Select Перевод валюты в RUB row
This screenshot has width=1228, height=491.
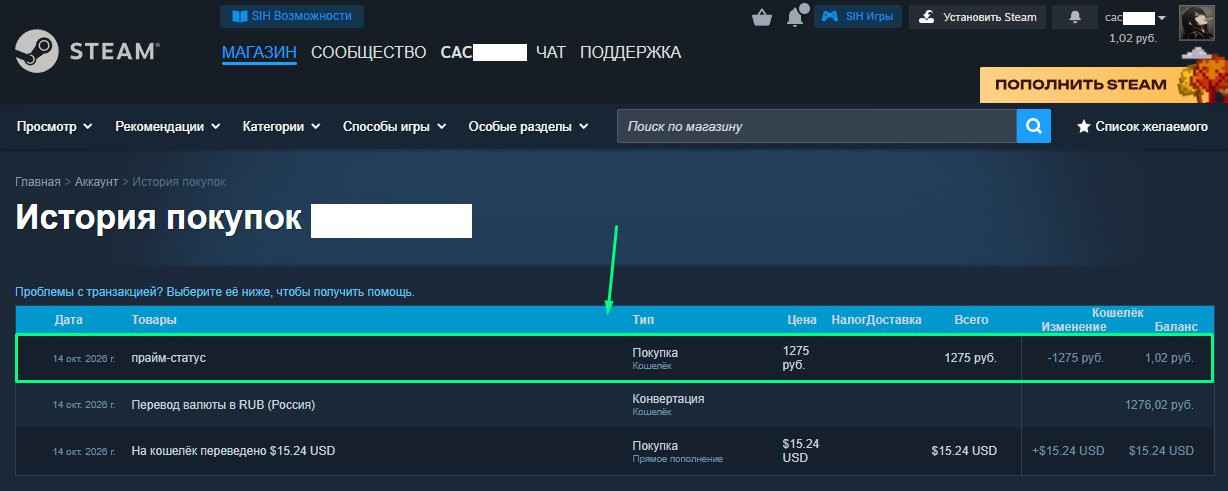coord(614,404)
